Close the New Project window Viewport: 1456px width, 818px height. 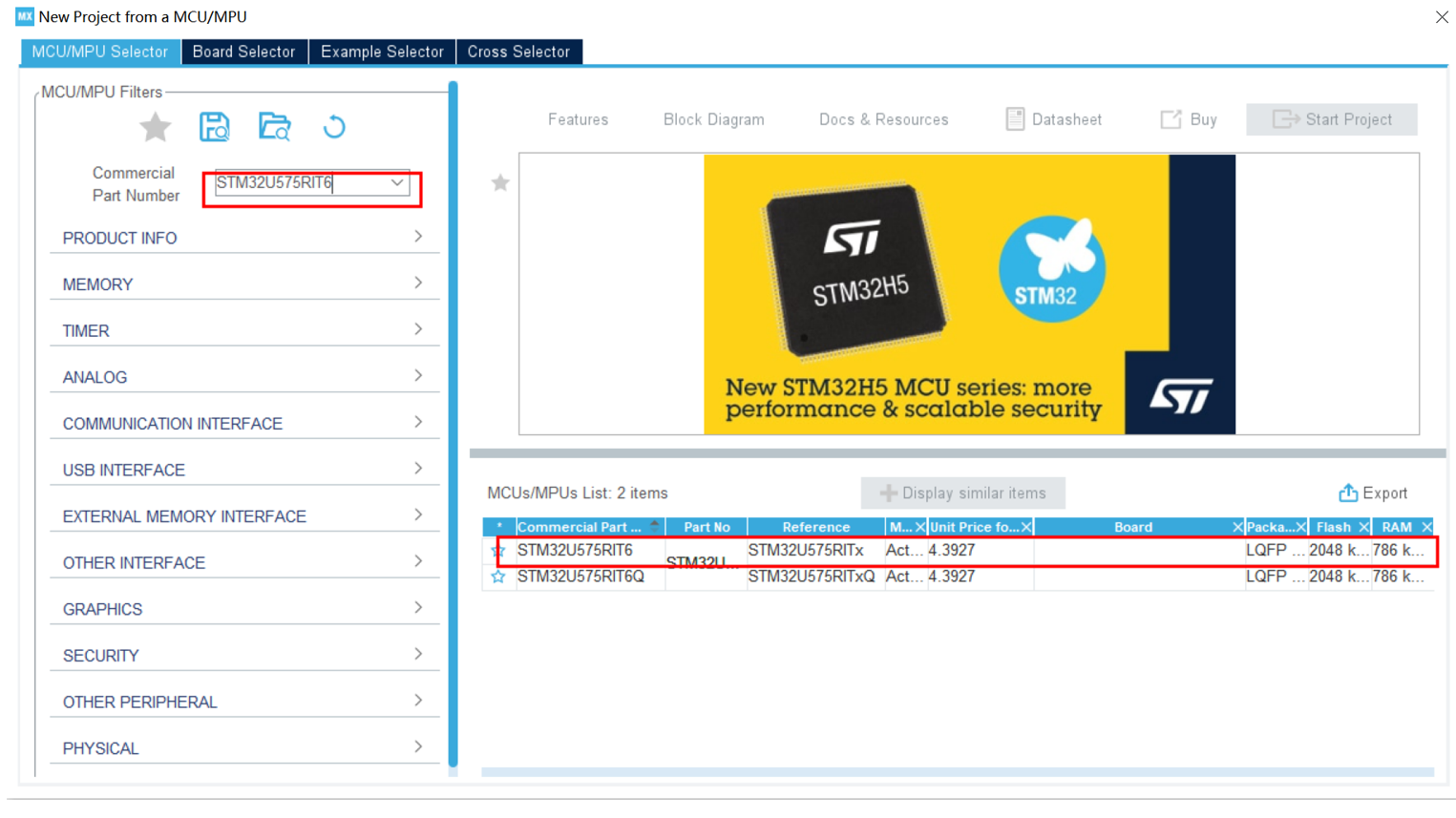[1442, 17]
